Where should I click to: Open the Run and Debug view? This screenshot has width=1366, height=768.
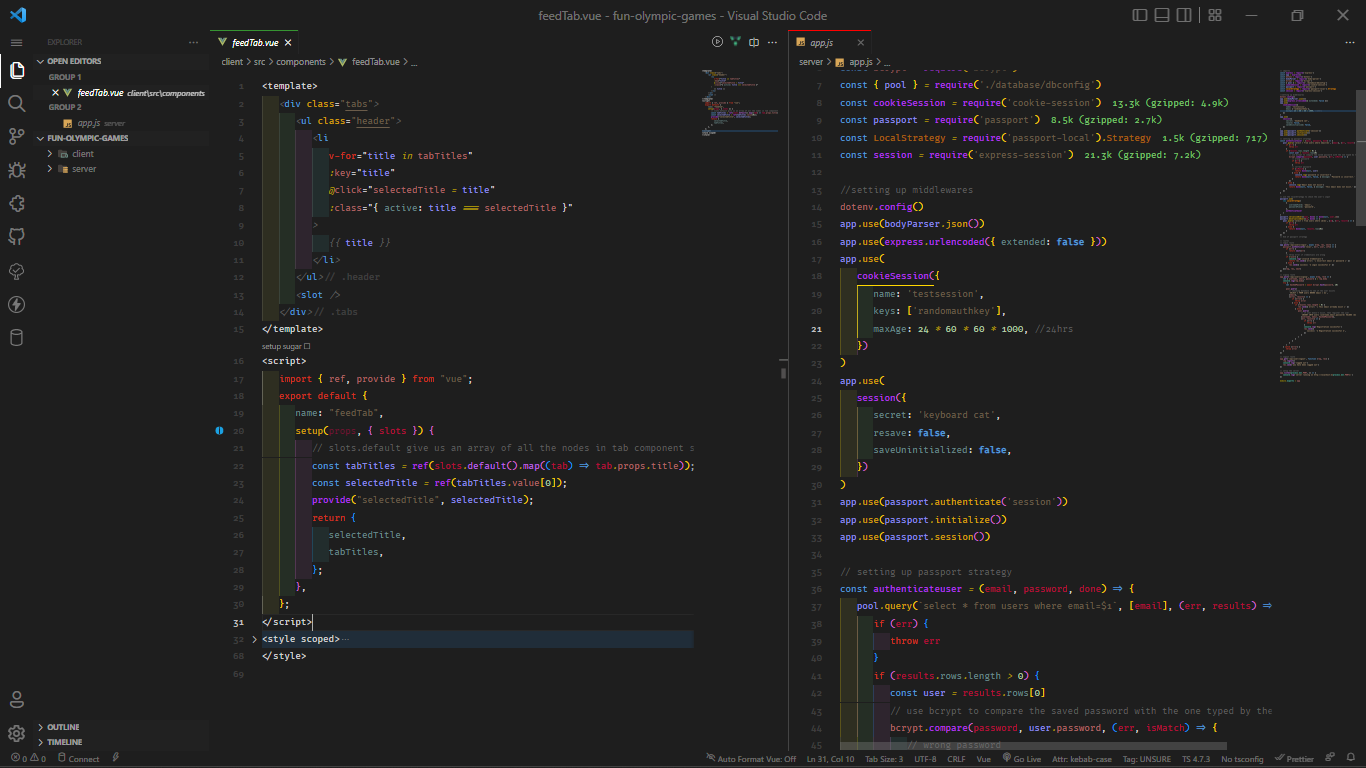[x=16, y=170]
